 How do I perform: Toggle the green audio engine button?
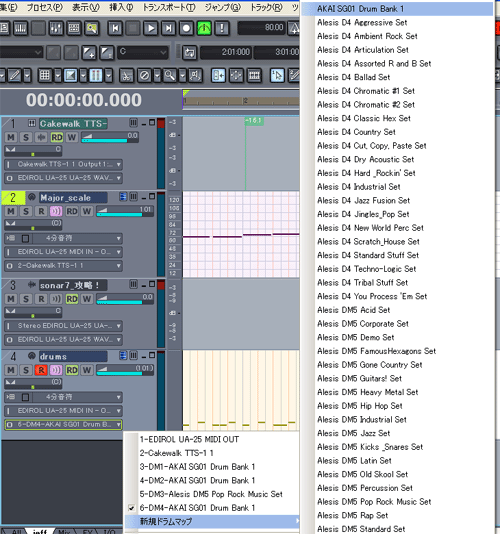click(204, 28)
